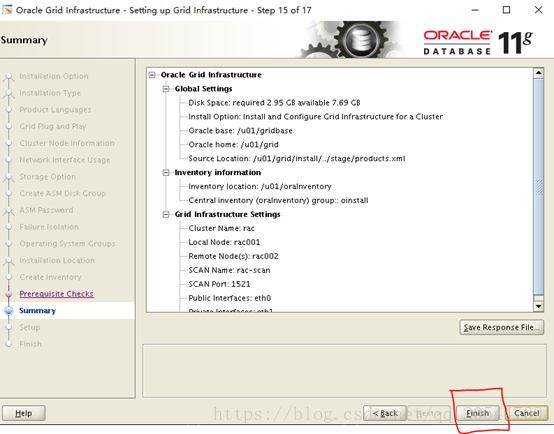The image size is (554, 434).
Task: Collapse the Grid Infrastructure Settings node
Action: point(166,215)
